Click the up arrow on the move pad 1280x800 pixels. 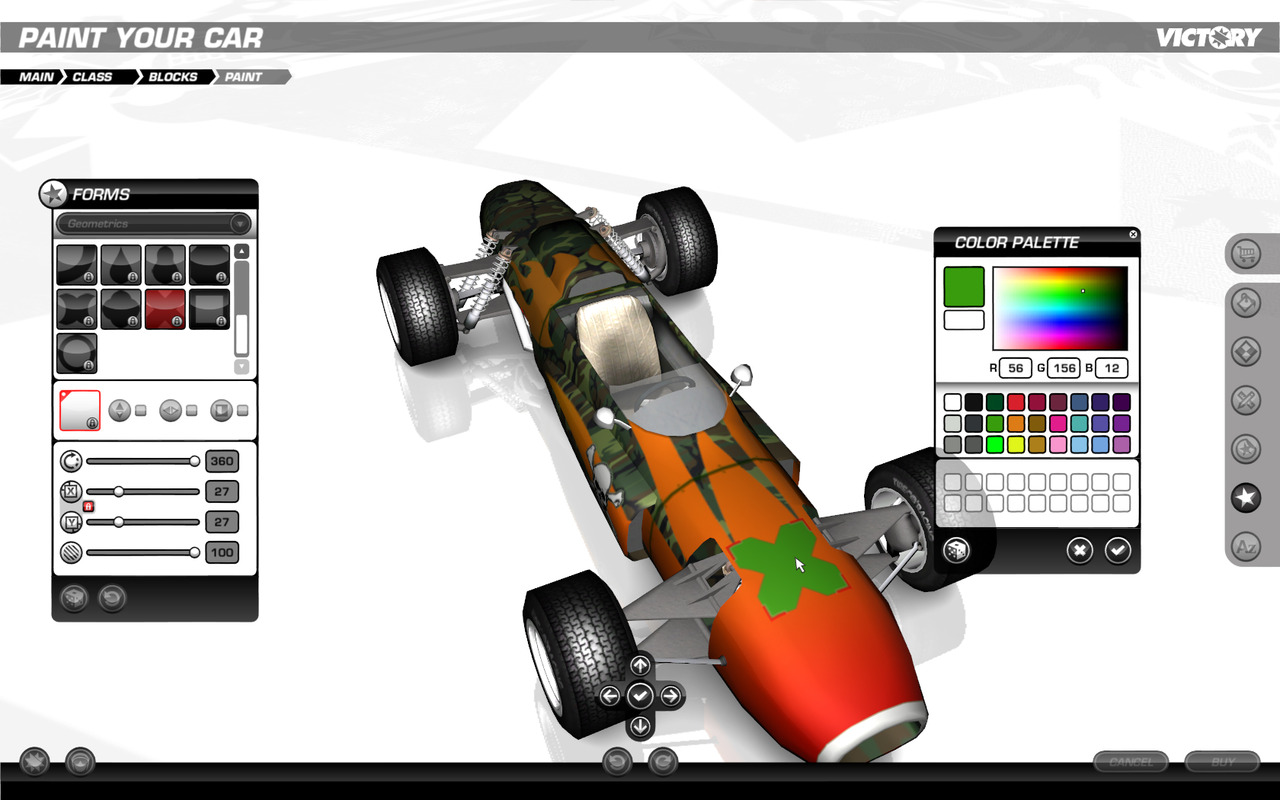click(640, 666)
